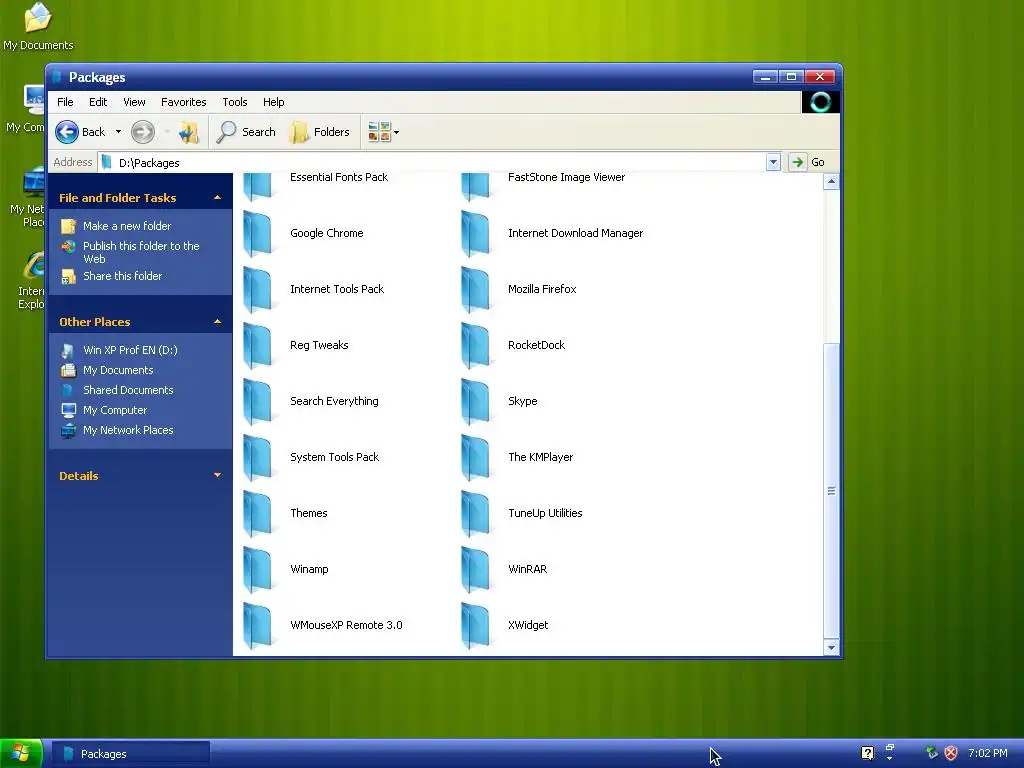Open the Help menu

tap(274, 102)
